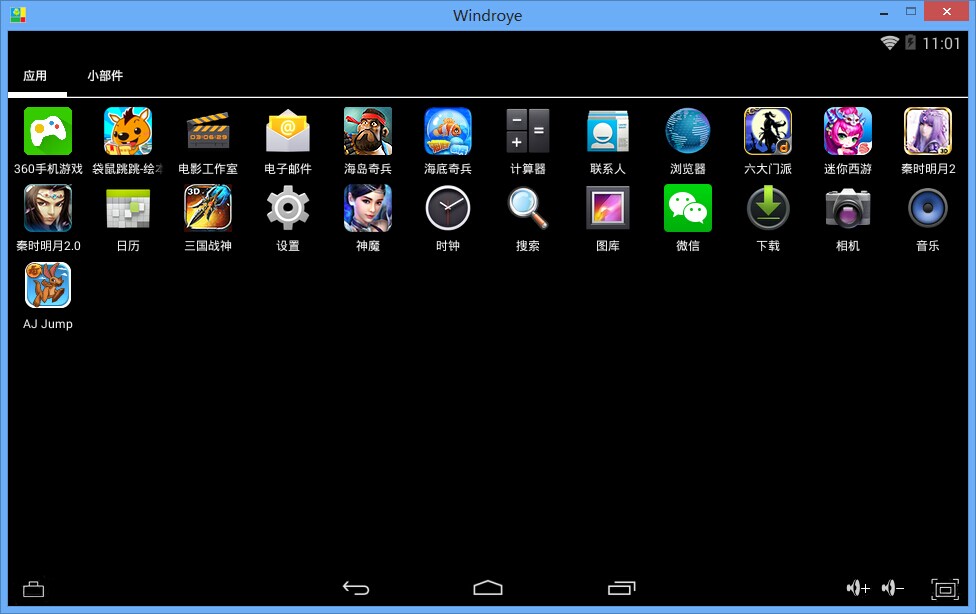Click the battery status icon
The image size is (976, 614).
point(910,42)
